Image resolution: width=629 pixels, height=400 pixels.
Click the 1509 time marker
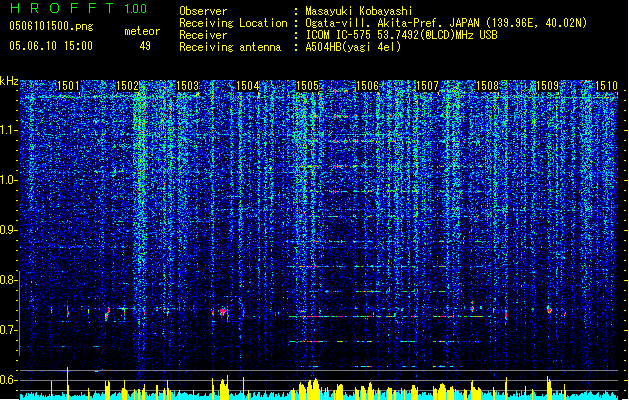tap(548, 86)
